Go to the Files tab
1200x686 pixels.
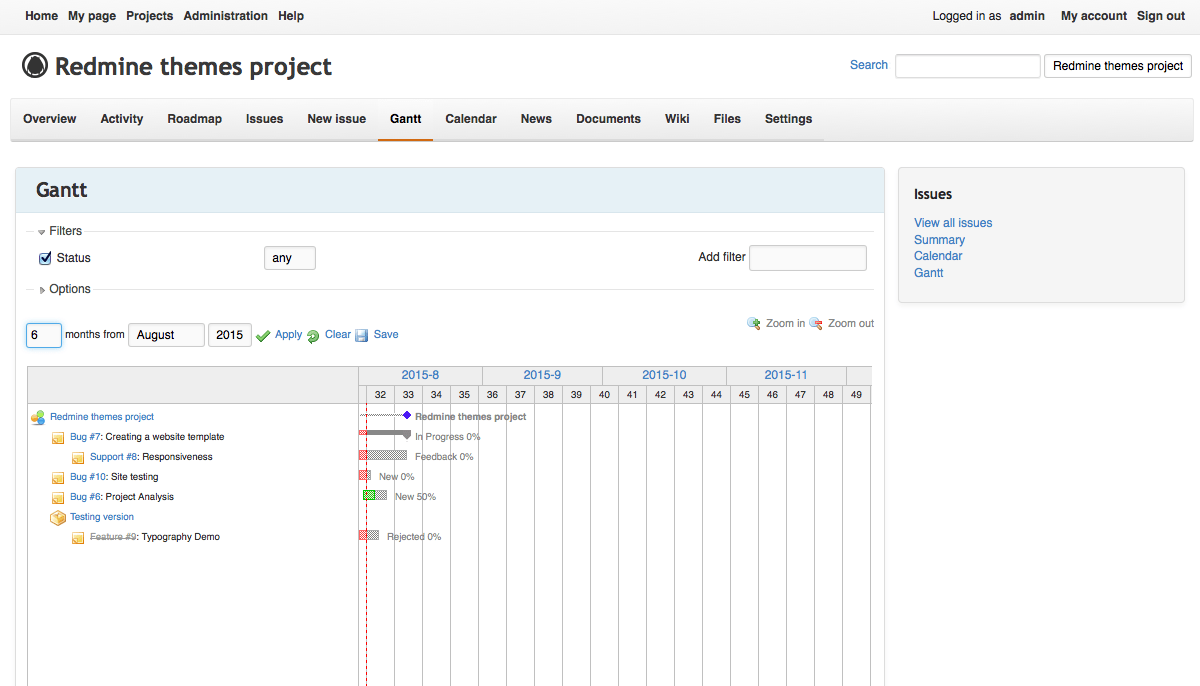727,119
